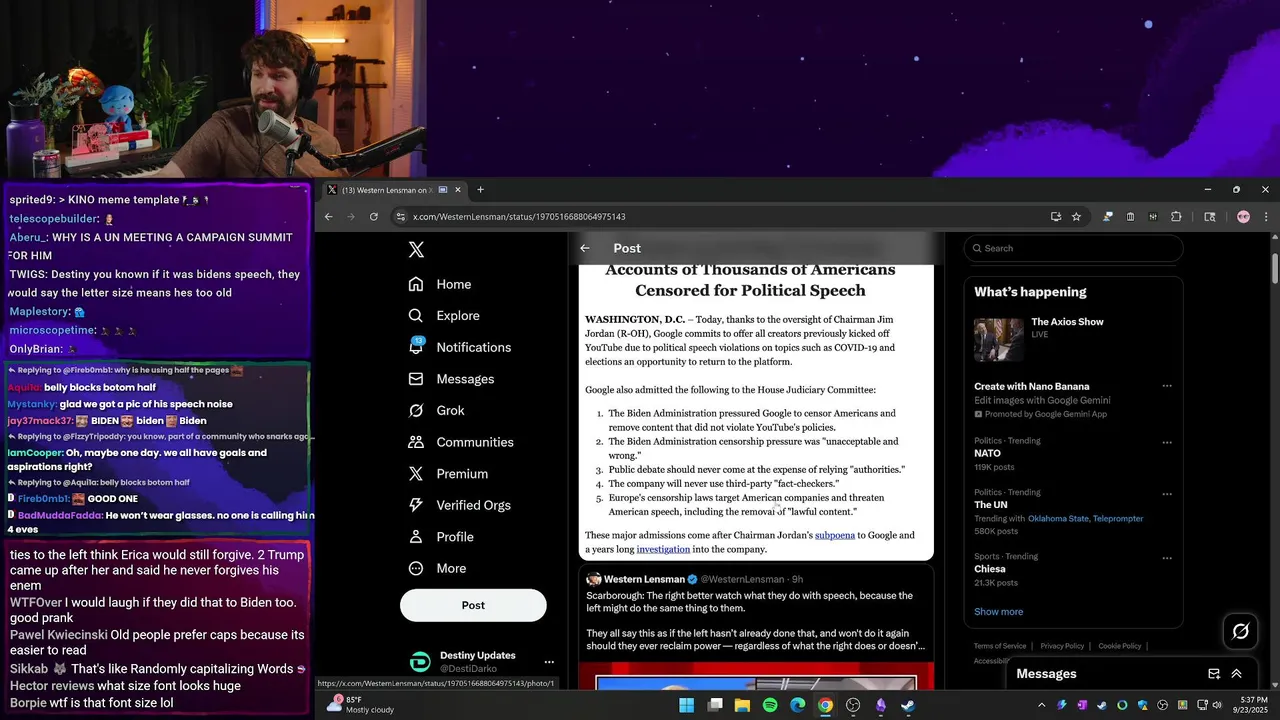Open Steam from the taskbar
Screen dimensions: 1280x720
pyautogui.click(x=908, y=705)
